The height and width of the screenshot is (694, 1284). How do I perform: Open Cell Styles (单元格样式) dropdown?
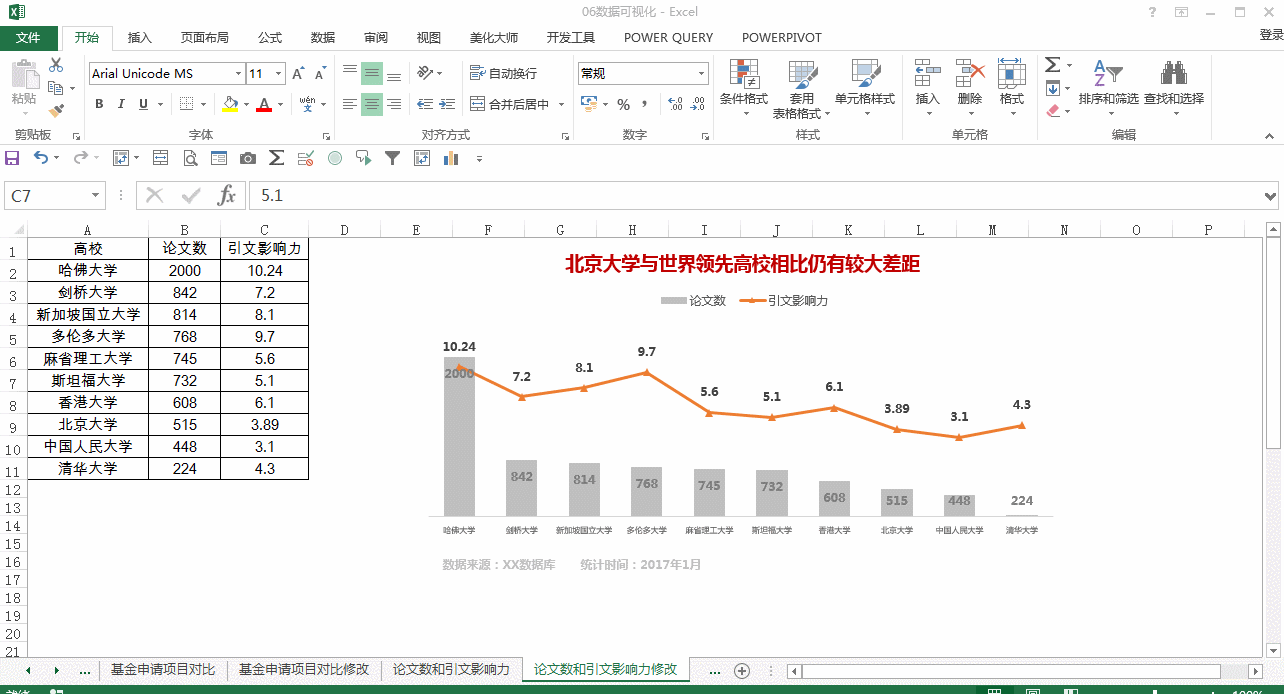point(865,88)
